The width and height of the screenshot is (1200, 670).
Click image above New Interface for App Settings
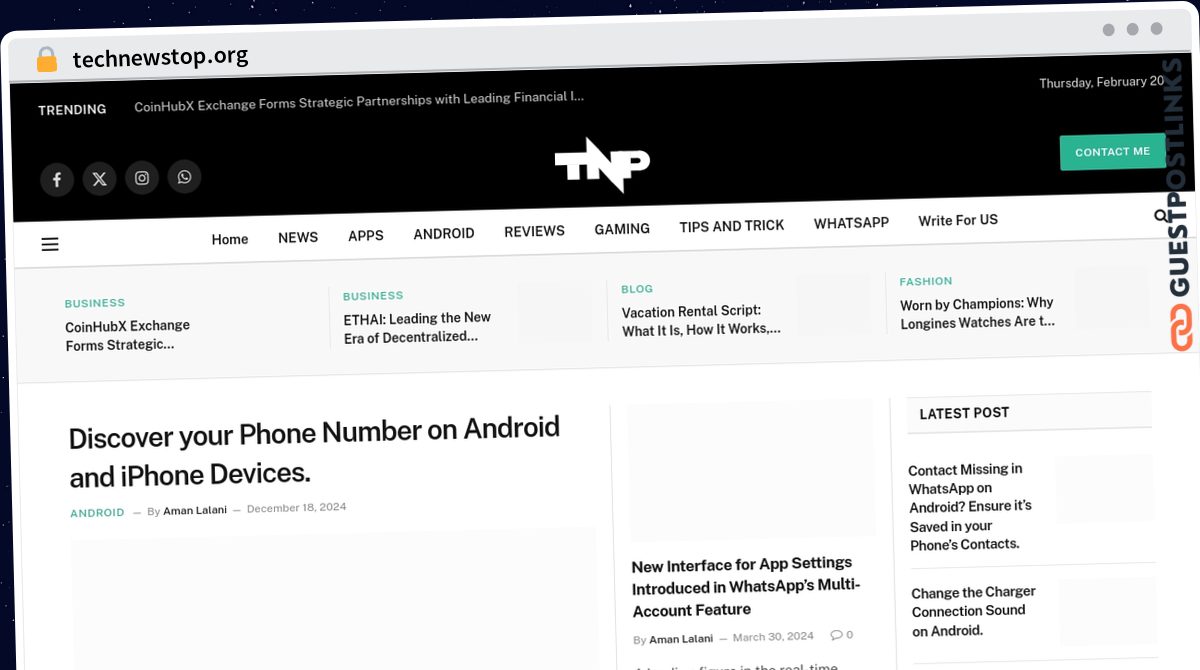coord(751,471)
